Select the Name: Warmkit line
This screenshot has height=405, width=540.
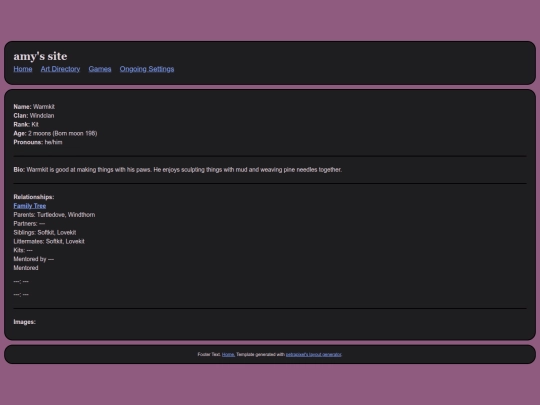(x=34, y=107)
